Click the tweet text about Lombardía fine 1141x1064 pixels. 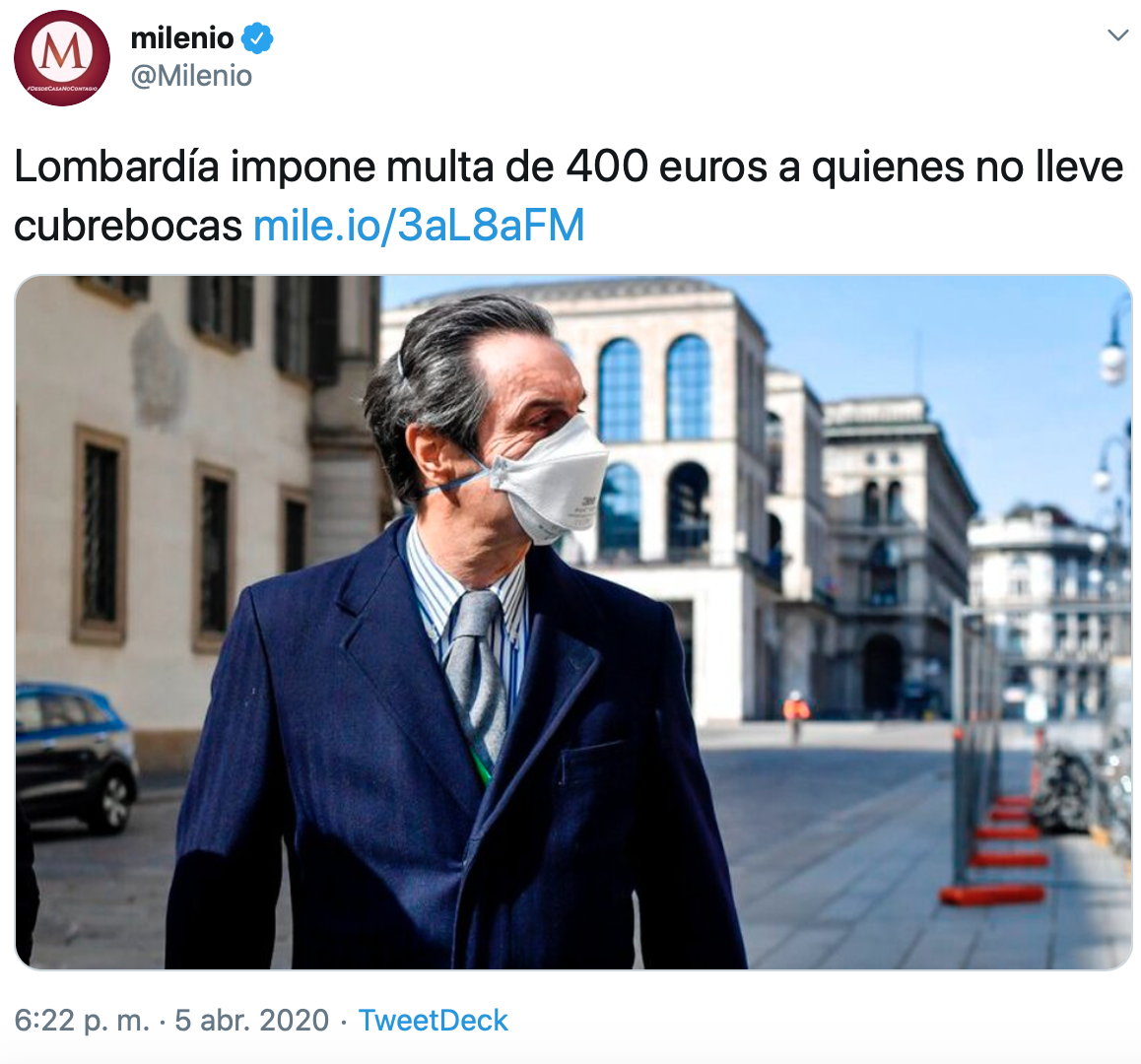click(569, 195)
